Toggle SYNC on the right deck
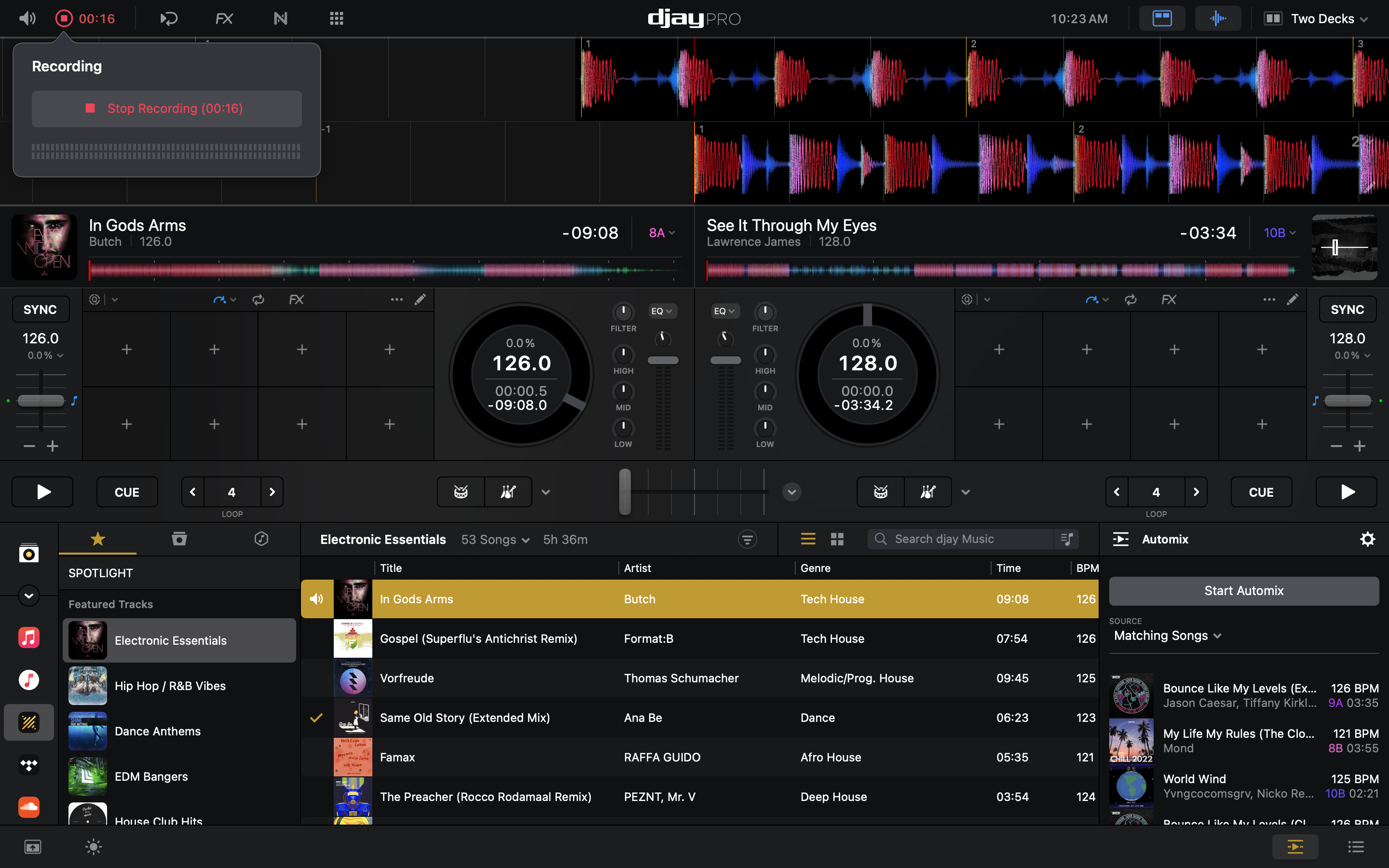 (1347, 310)
